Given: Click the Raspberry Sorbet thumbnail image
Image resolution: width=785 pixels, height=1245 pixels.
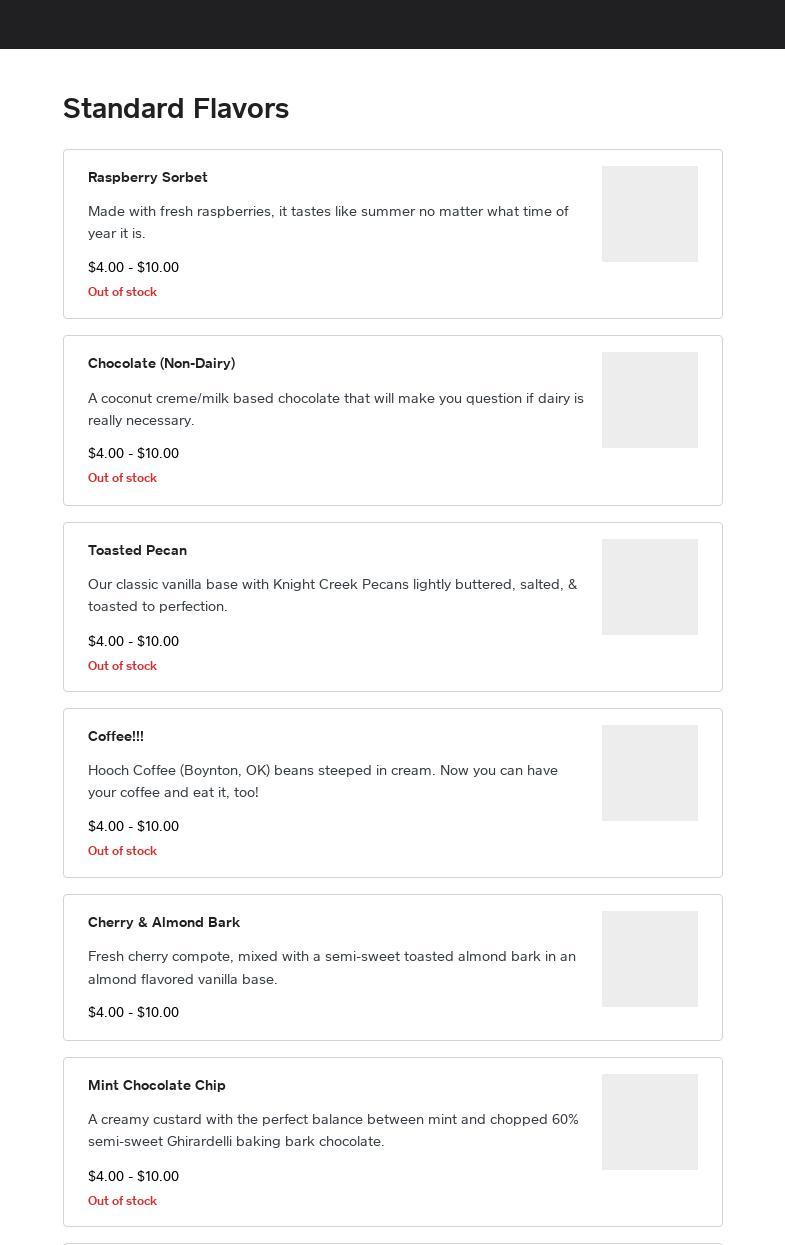Looking at the screenshot, I should coord(649,214).
